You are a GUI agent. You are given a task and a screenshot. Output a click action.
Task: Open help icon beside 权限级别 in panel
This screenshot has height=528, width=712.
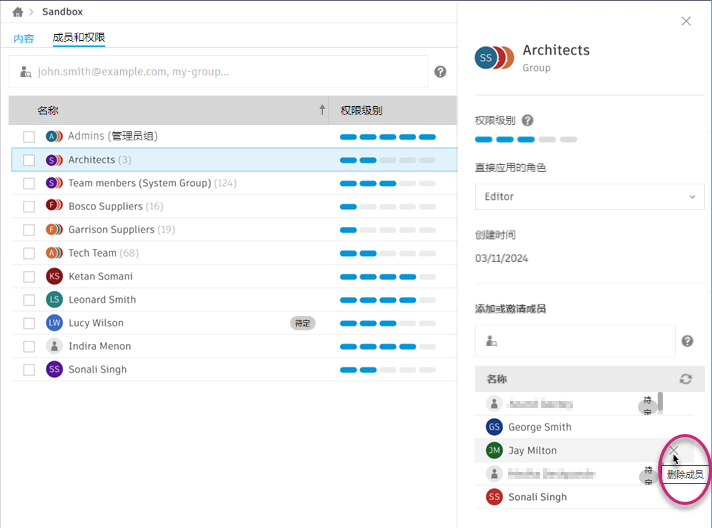[527, 120]
